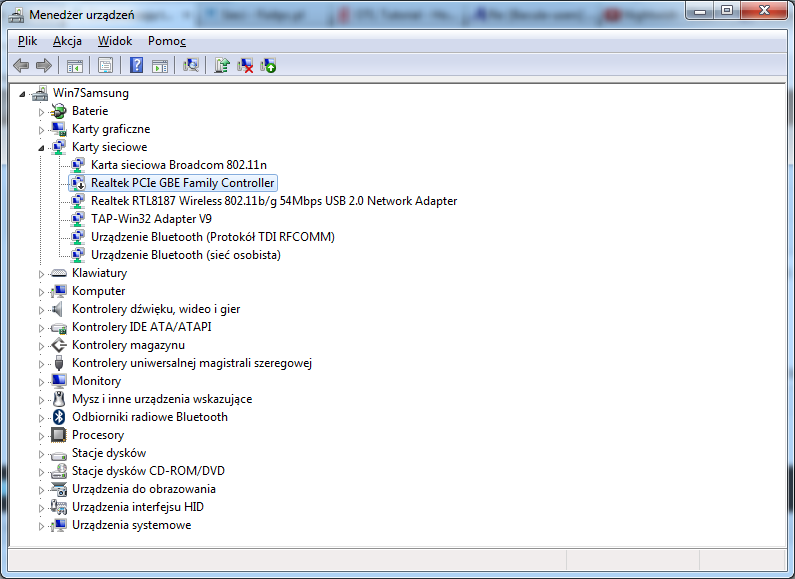Expand the Monitory category

click(x=42, y=382)
